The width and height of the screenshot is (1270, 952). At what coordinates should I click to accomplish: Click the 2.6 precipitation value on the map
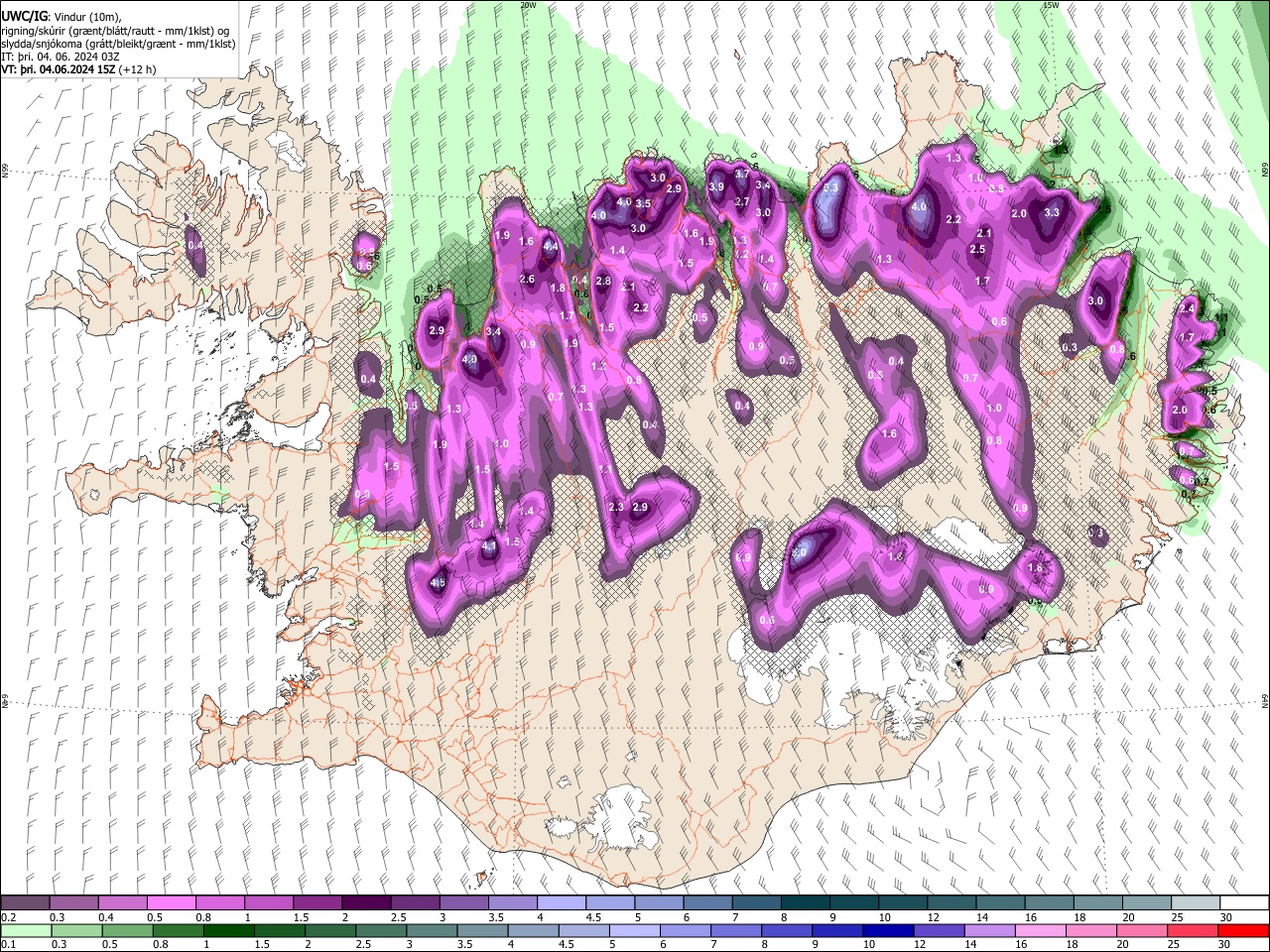pyautogui.click(x=528, y=280)
